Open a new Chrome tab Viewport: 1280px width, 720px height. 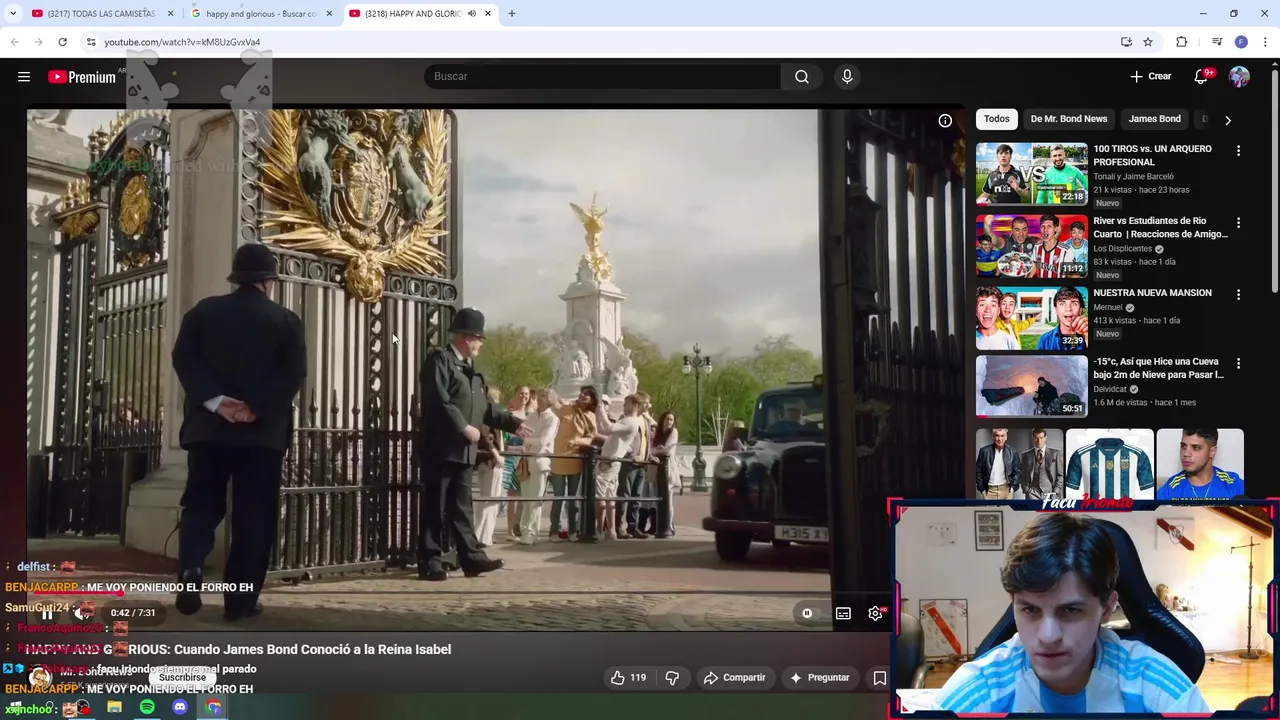[x=512, y=14]
